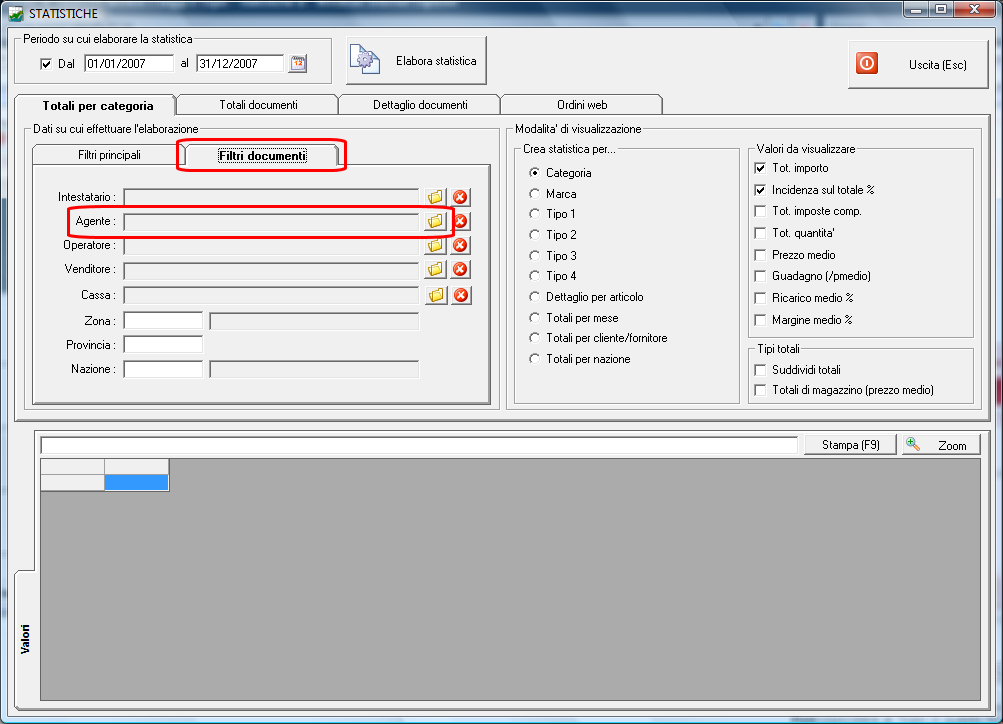Viewport: 1003px width, 724px height.
Task: Open folder lookup for Venditore field
Action: [x=436, y=269]
